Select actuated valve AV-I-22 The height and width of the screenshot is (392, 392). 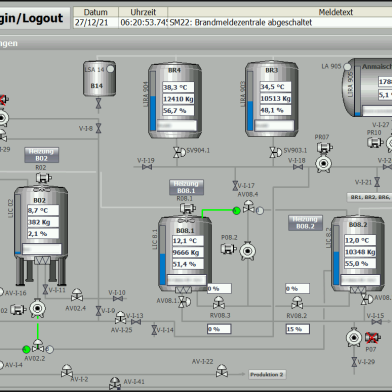(x=222, y=371)
